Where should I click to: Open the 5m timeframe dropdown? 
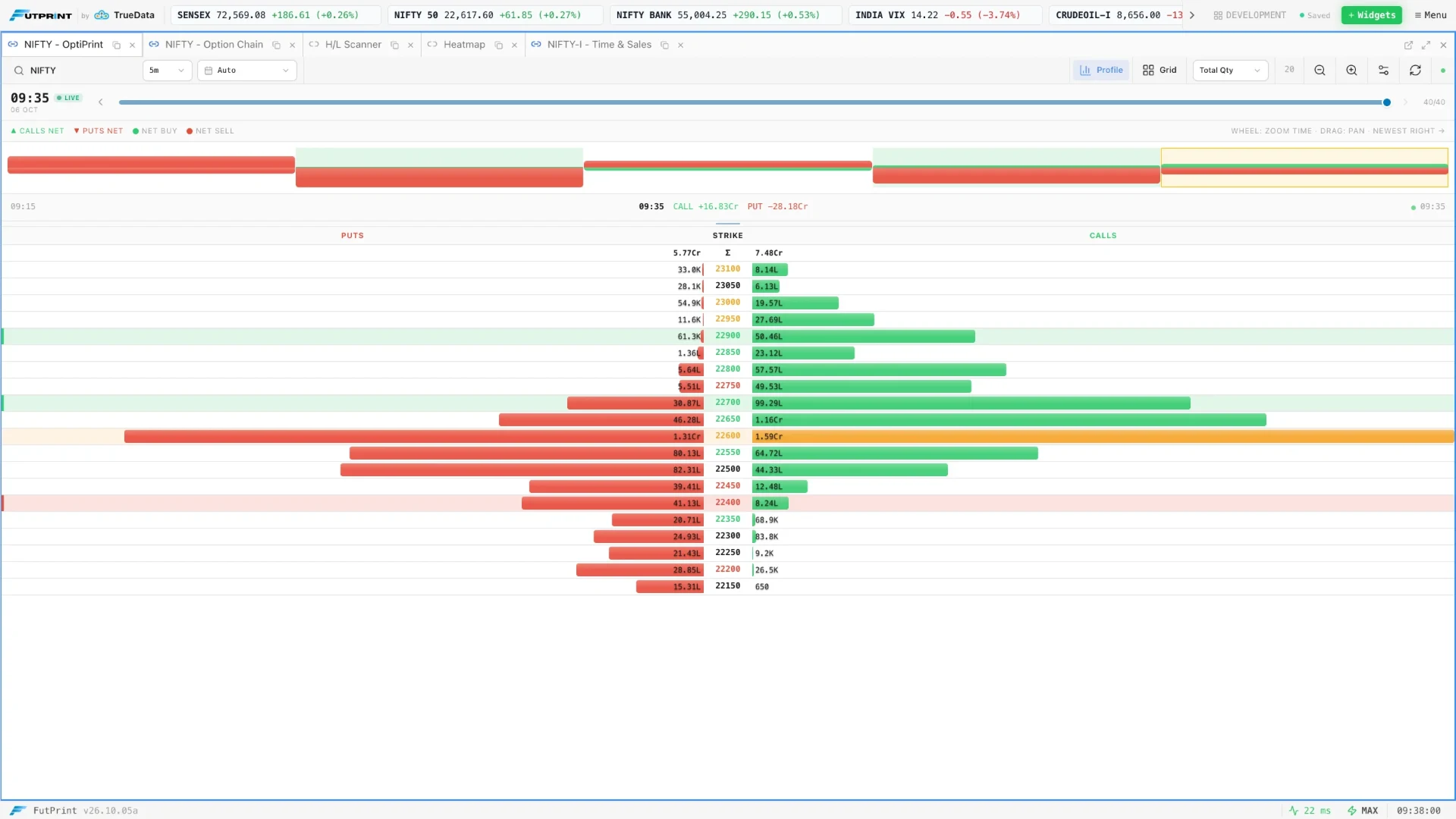pos(168,71)
